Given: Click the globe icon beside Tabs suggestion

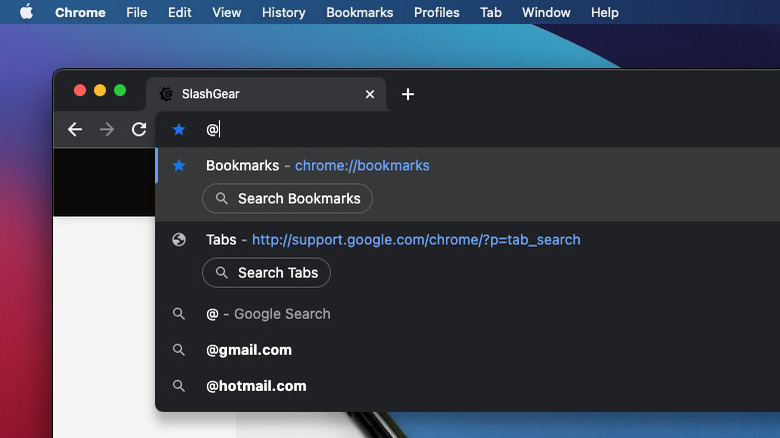Looking at the screenshot, I should pyautogui.click(x=179, y=240).
